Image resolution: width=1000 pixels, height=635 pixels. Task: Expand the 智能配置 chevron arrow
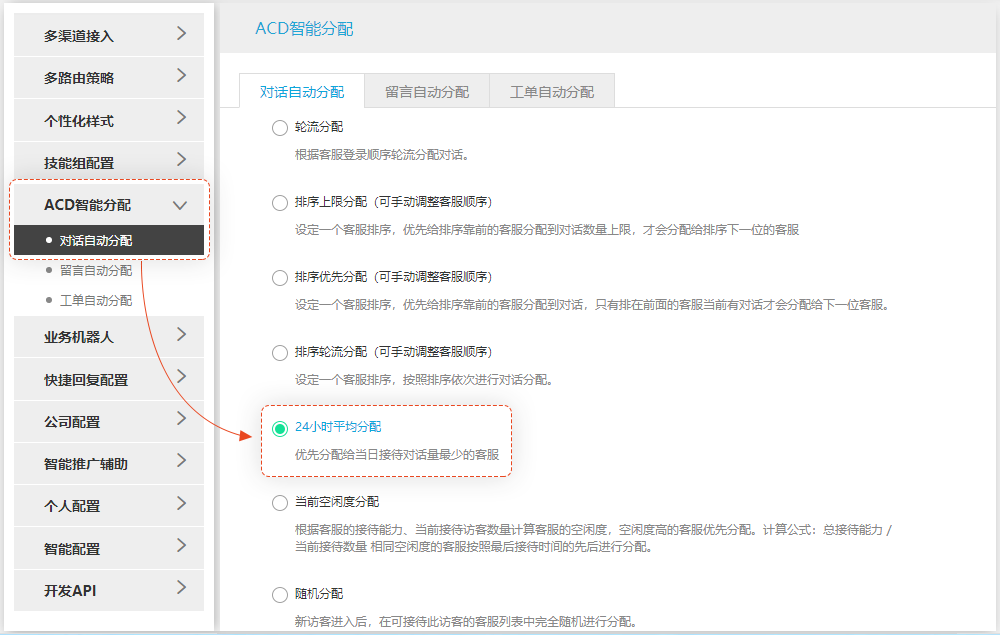click(x=181, y=545)
